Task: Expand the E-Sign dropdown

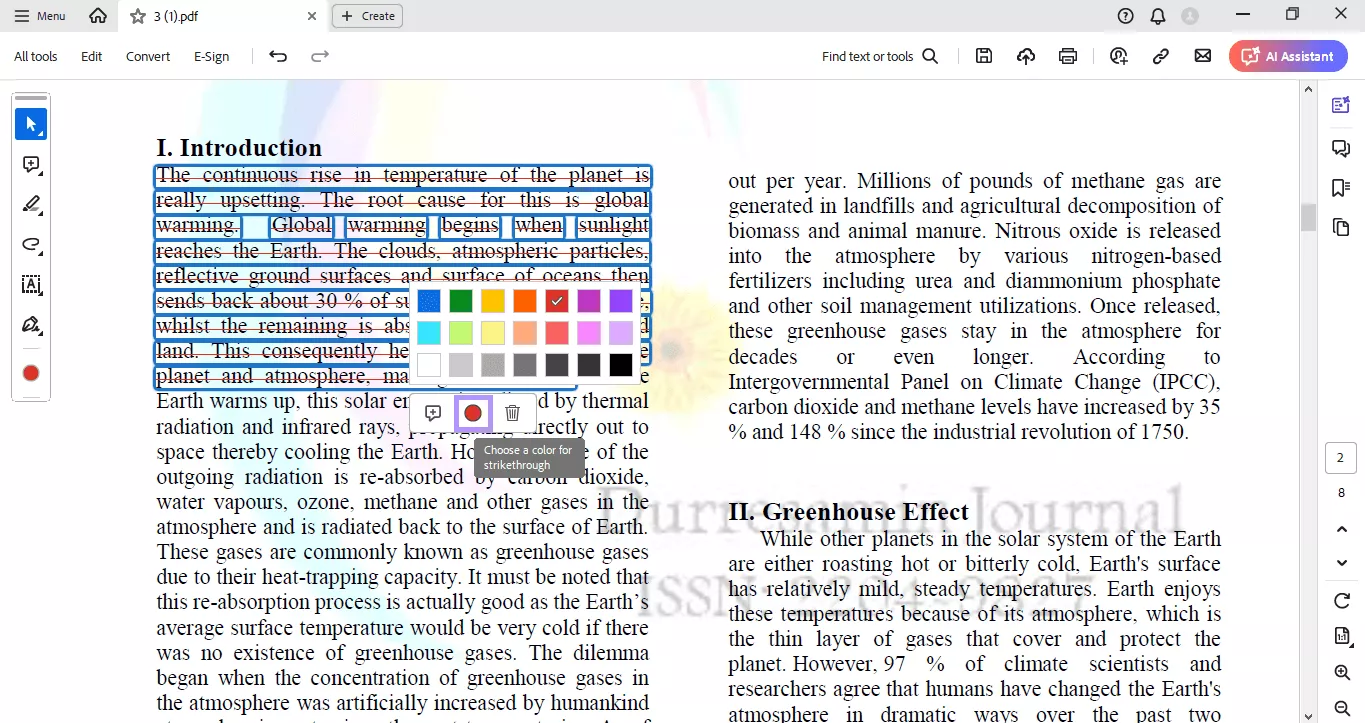Action: click(211, 56)
